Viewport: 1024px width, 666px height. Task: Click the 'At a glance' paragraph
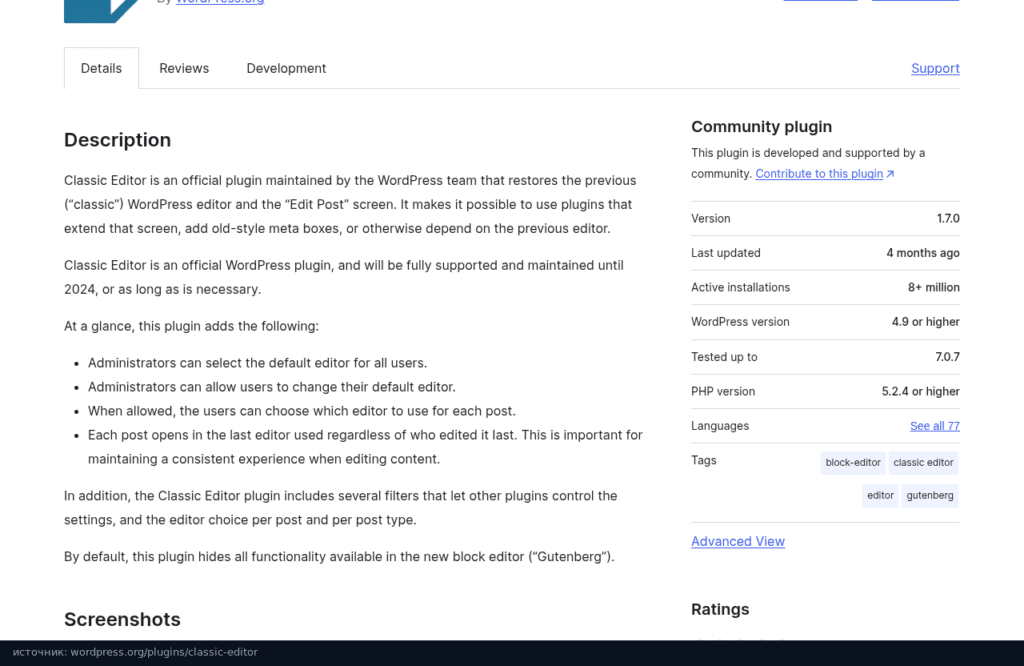tap(191, 326)
